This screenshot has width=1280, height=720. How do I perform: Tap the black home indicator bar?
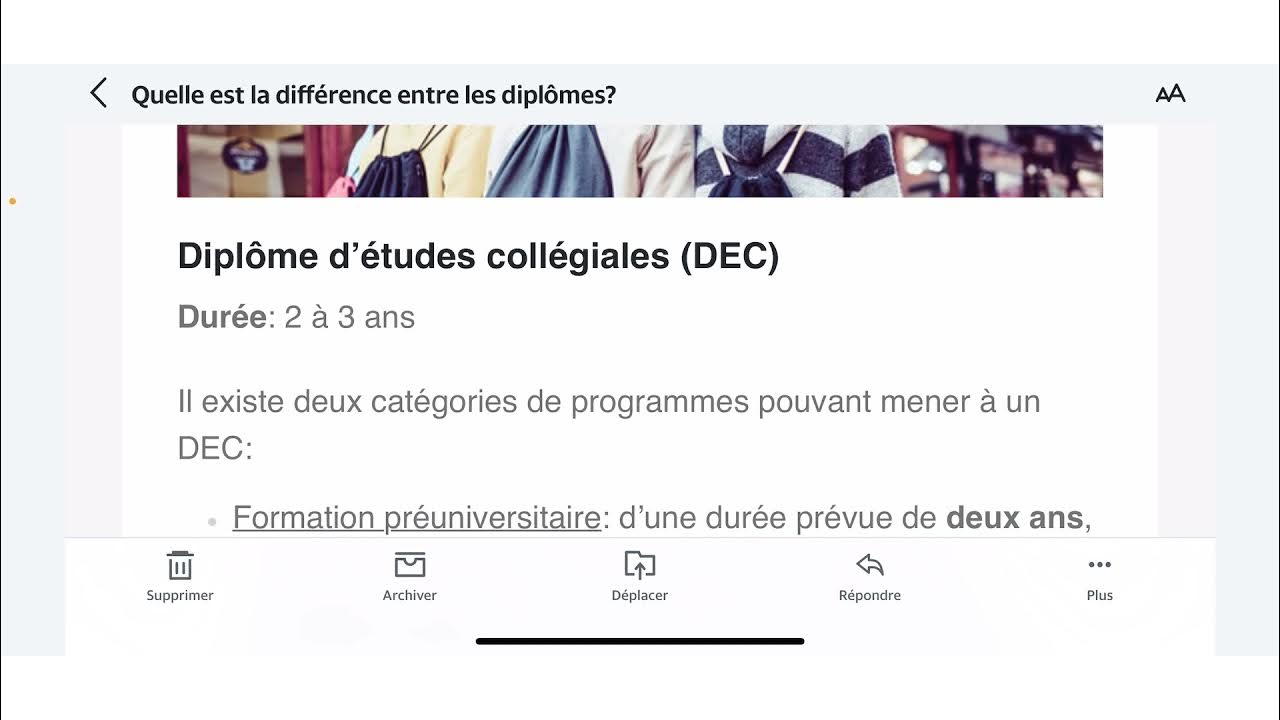[x=640, y=641]
